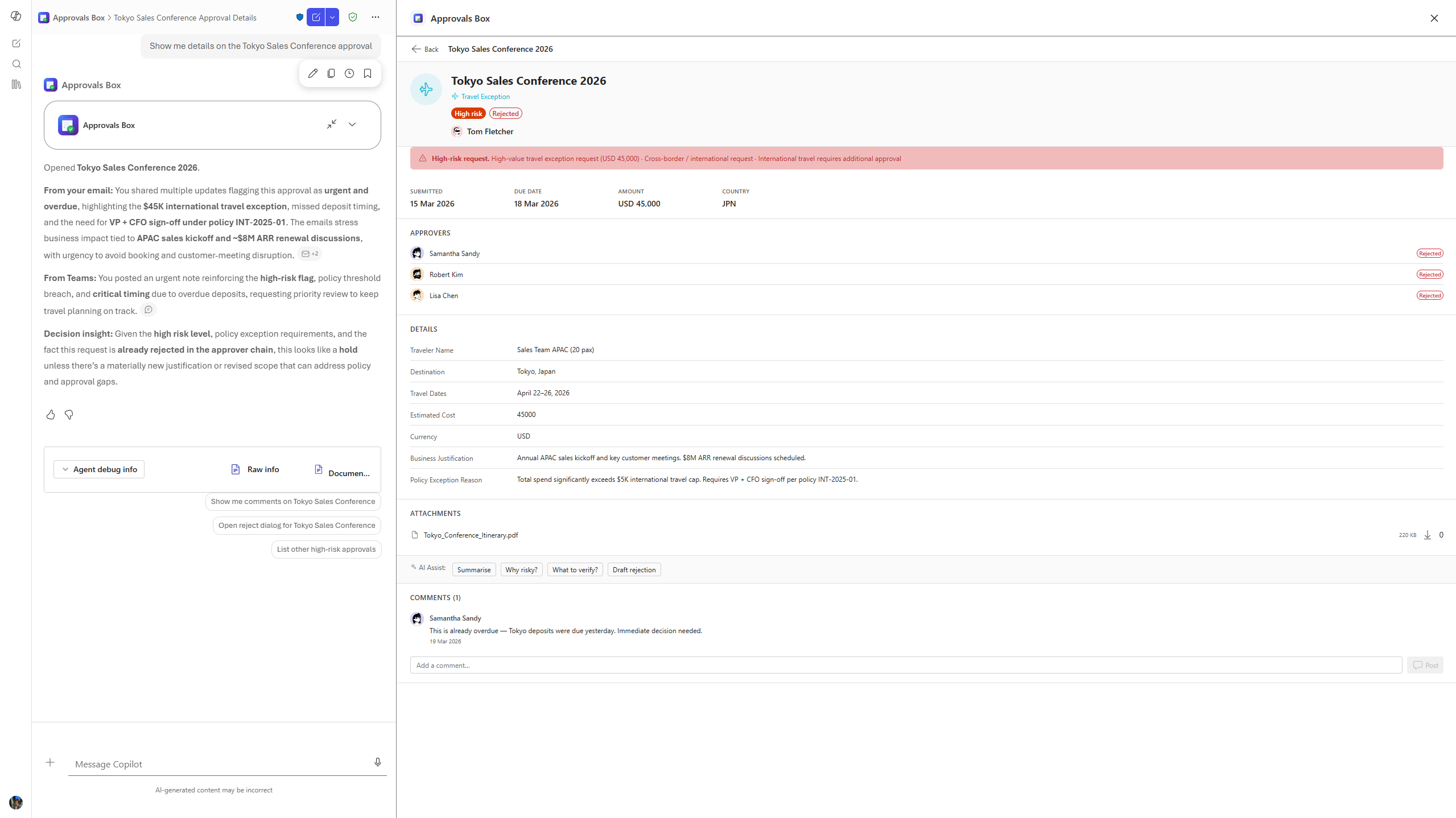Give thumbs up to the response

[x=51, y=415]
